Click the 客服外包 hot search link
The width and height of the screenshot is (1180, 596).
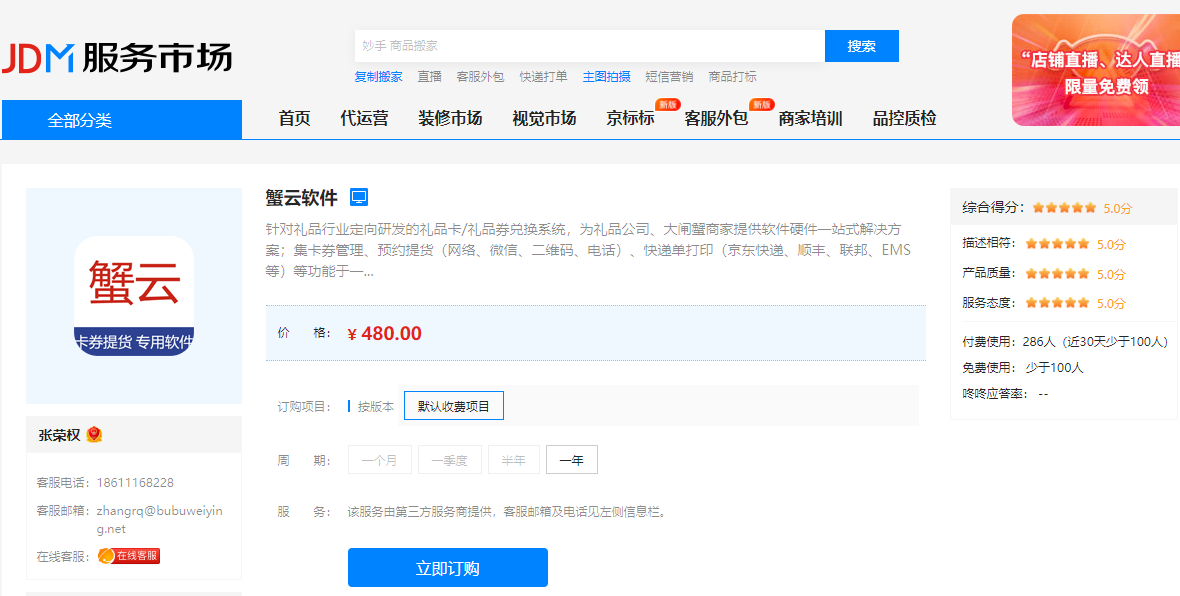(480, 77)
